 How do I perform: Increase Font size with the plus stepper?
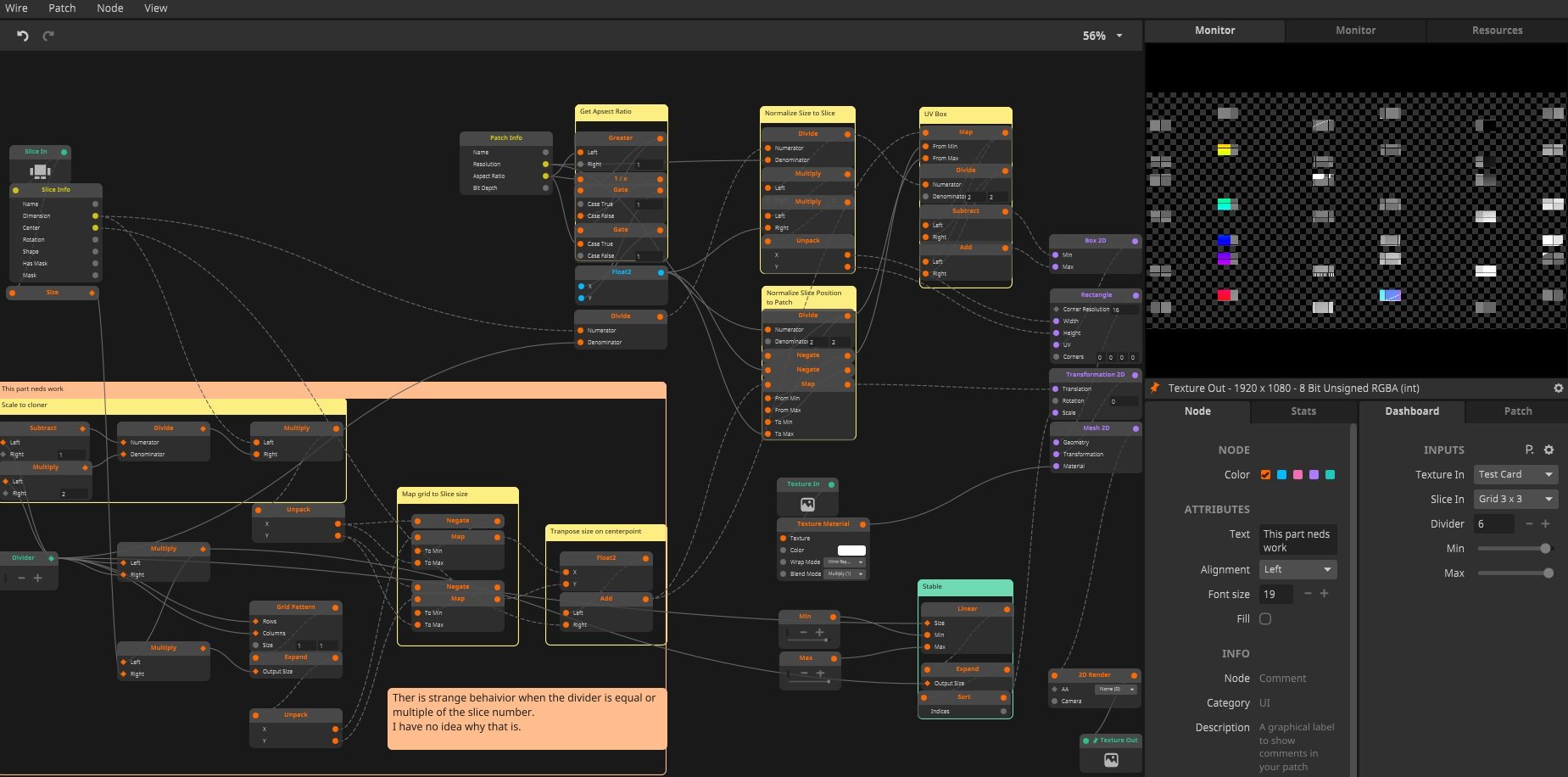pos(1324,594)
